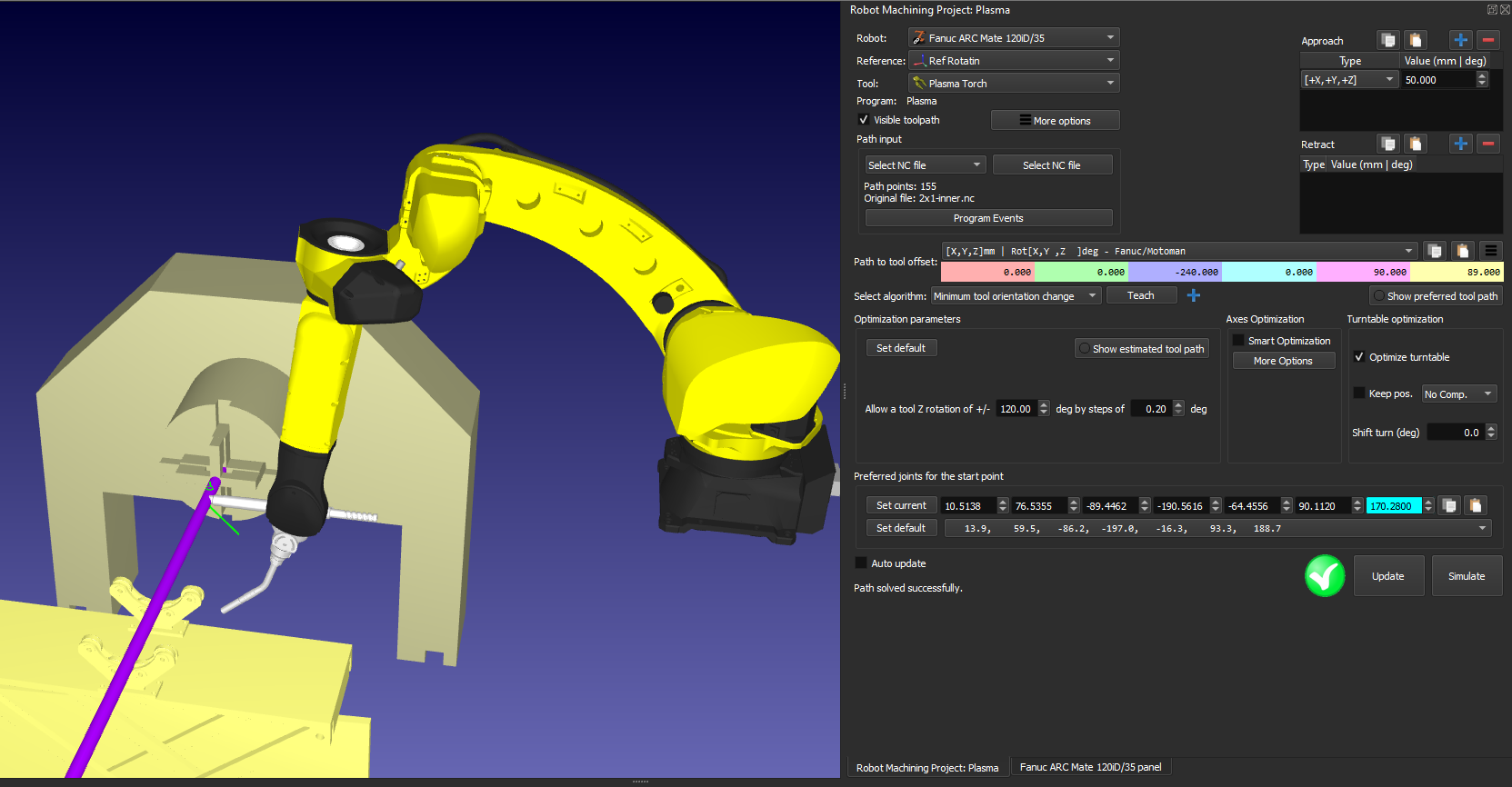Add a new Approach movement with plus icon

click(1460, 40)
